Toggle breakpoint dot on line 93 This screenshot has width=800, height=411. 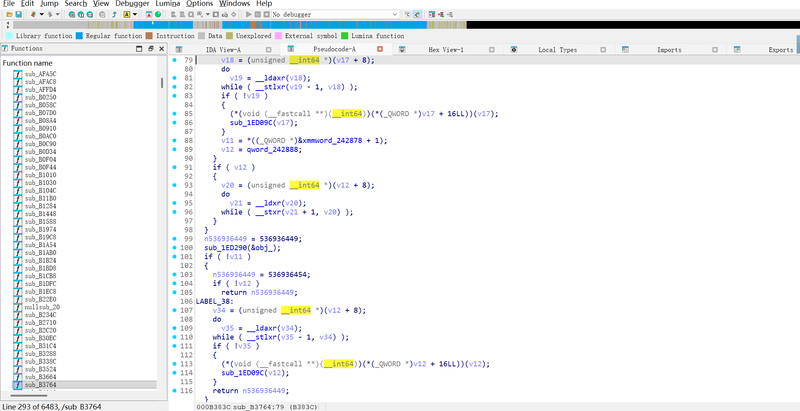coord(175,185)
